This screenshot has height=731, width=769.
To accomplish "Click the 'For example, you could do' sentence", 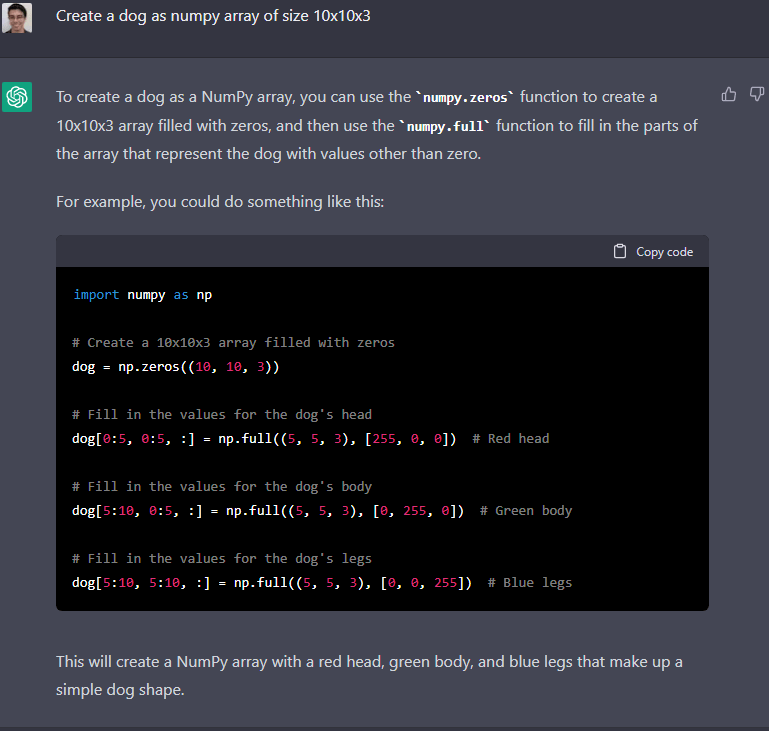I will point(220,203).
